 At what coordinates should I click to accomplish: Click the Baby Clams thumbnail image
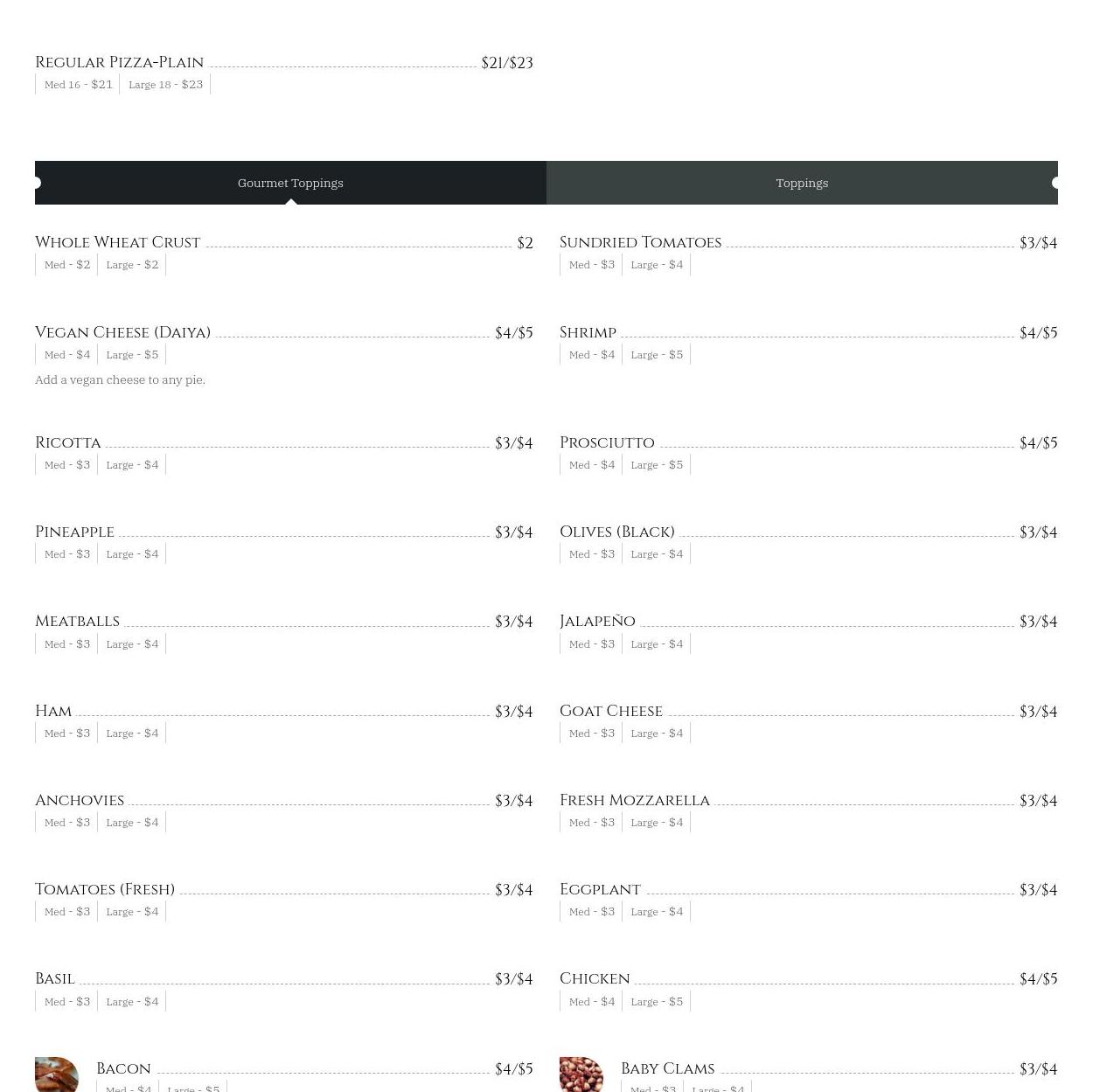[581, 1075]
